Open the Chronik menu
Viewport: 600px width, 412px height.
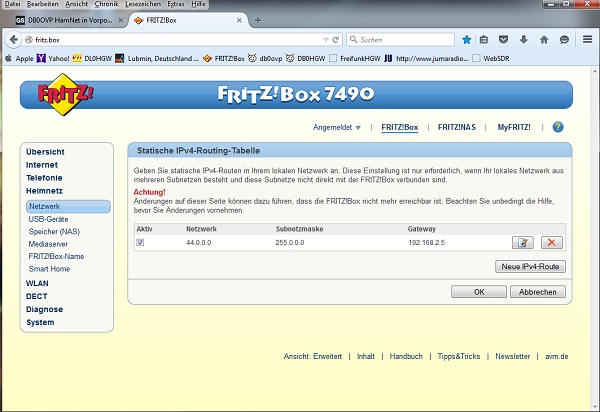106,4
